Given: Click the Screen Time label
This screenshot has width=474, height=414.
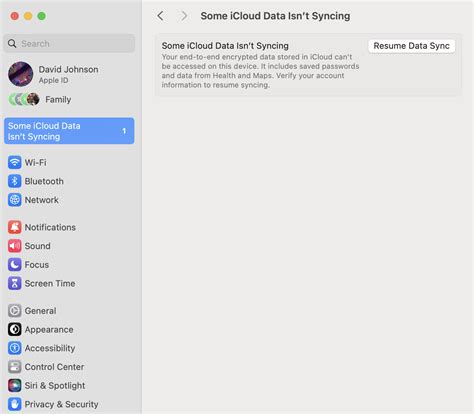Looking at the screenshot, I should pyautogui.click(x=50, y=283).
